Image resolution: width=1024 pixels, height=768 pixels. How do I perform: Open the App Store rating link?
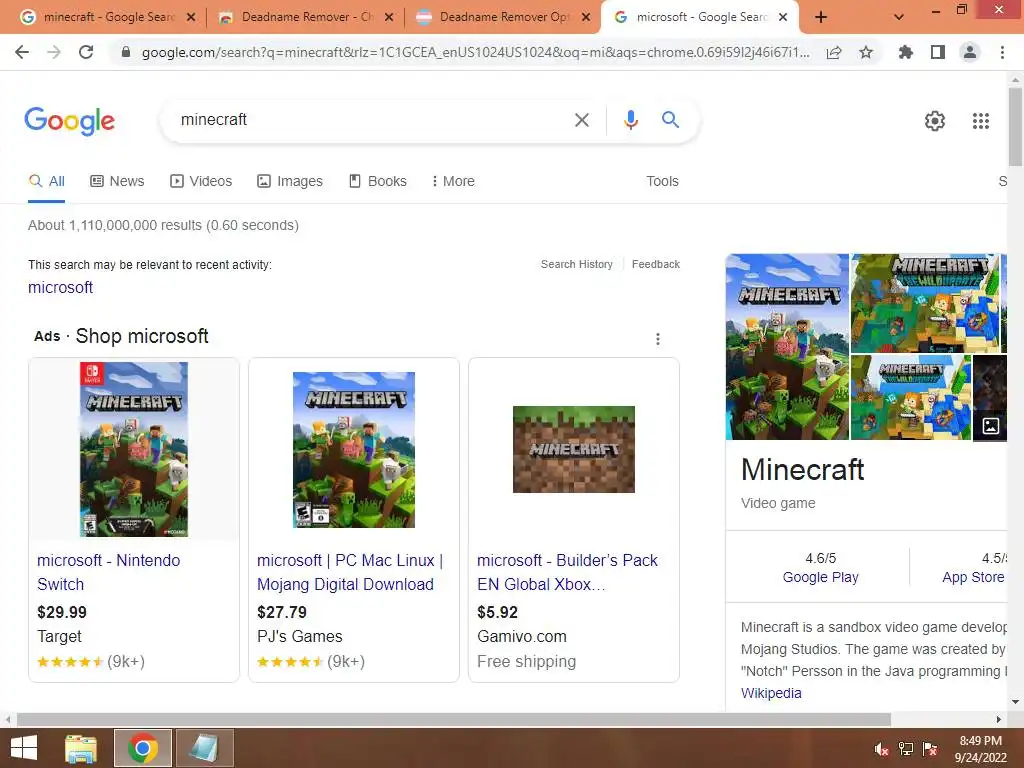[x=973, y=577]
